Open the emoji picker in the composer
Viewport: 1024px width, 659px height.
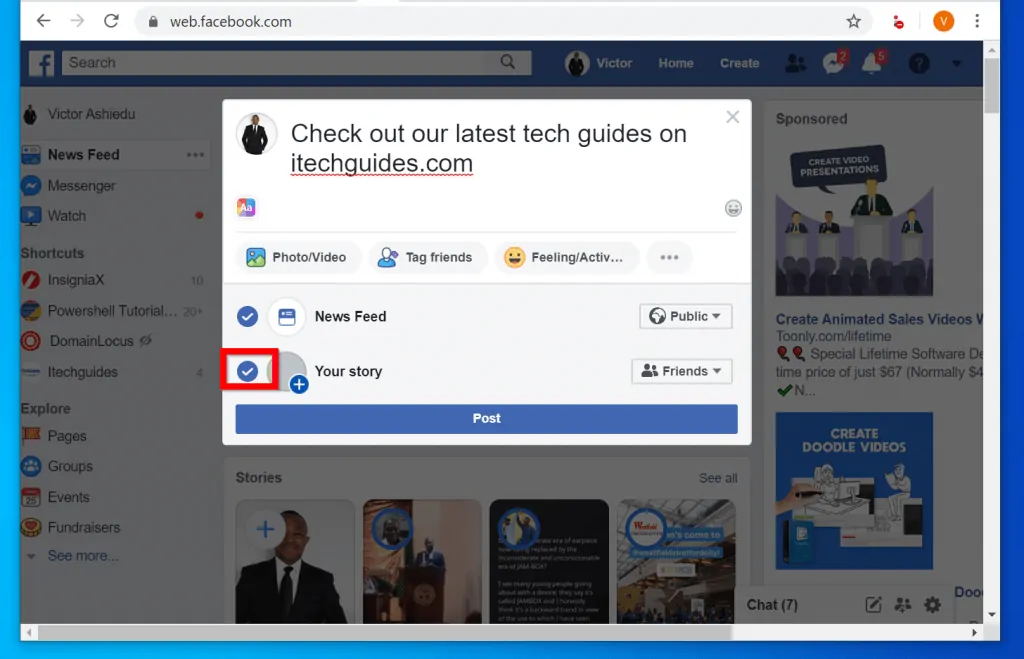click(733, 208)
